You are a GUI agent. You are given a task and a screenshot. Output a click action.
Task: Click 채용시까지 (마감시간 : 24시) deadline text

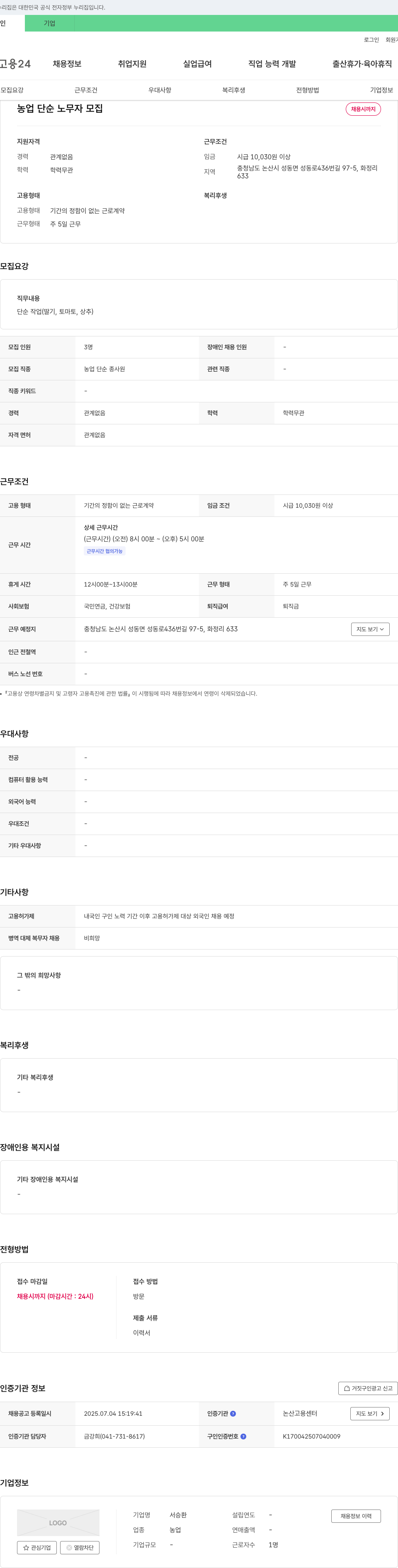56,1296
